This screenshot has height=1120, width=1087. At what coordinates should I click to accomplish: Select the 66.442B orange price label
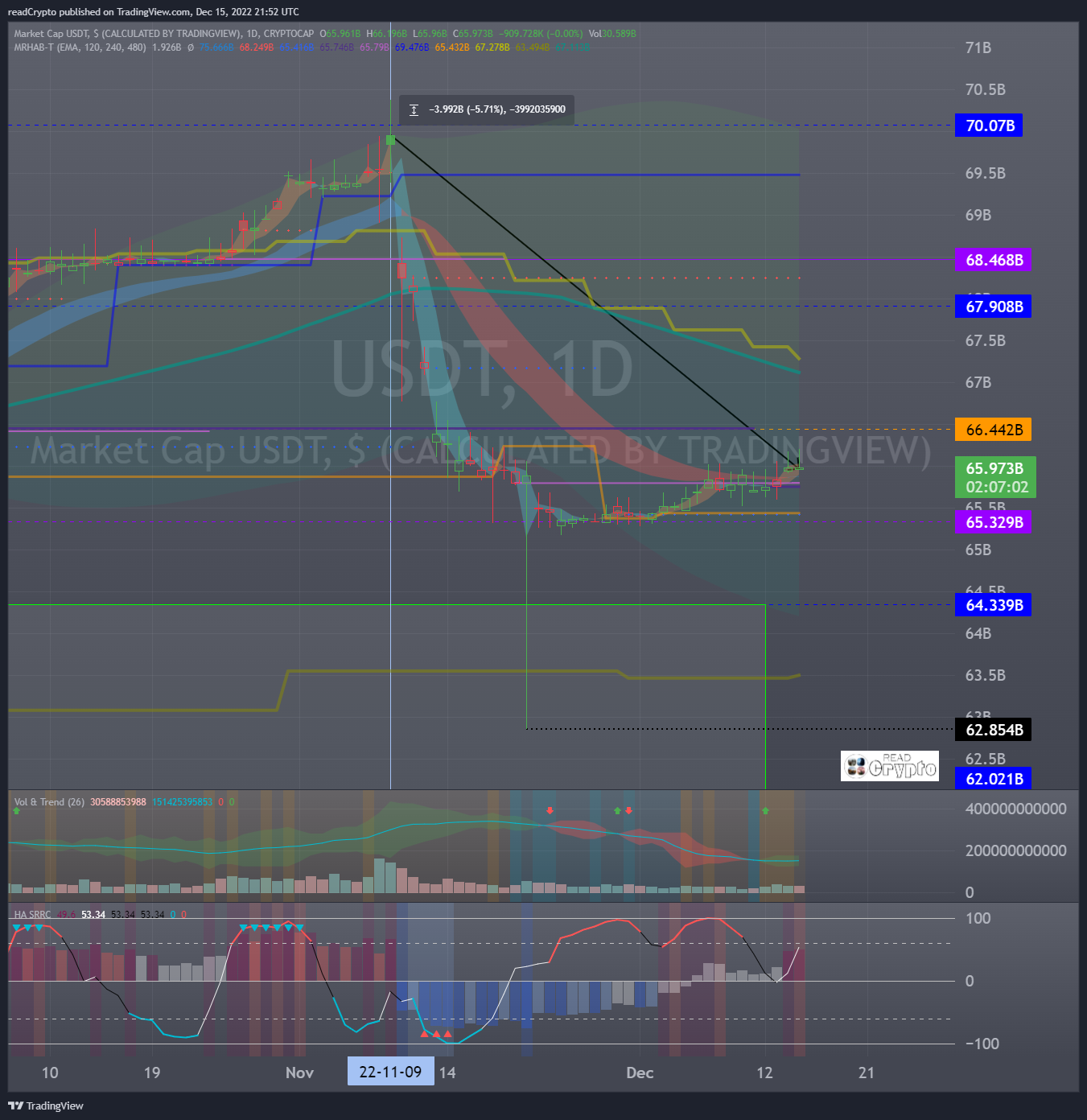(993, 430)
